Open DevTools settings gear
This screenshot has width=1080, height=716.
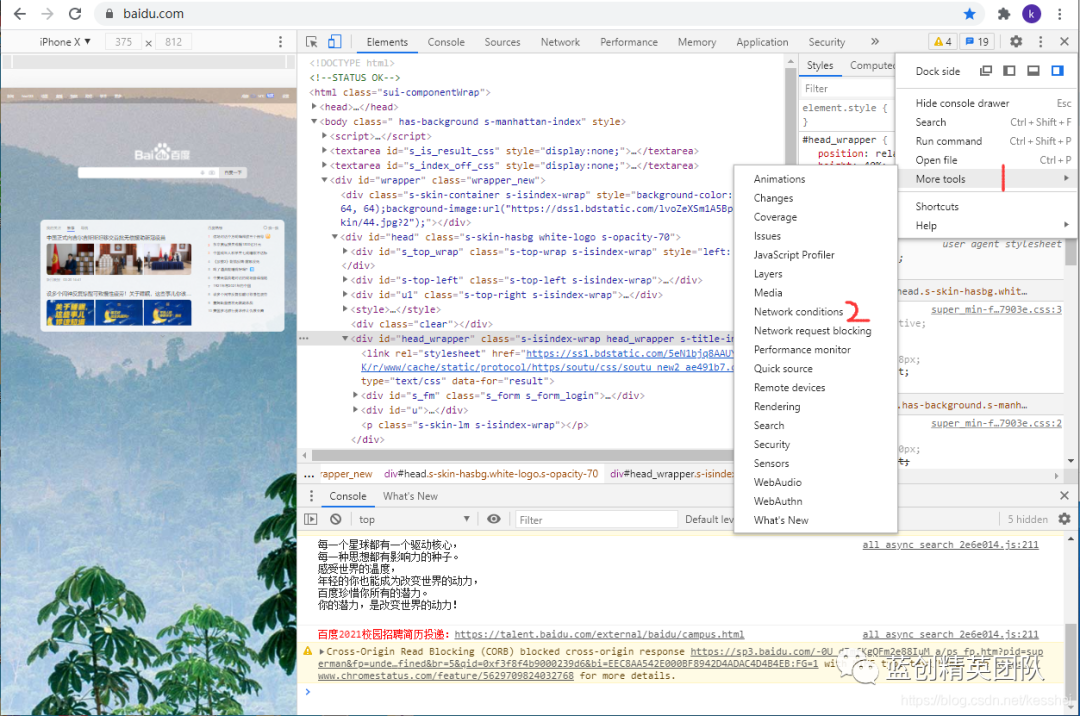[x=1016, y=42]
